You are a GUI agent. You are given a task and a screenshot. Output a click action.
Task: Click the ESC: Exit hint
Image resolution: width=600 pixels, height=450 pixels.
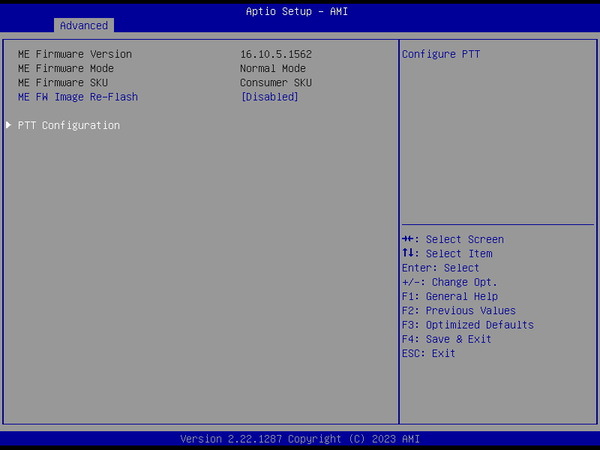tap(429, 353)
